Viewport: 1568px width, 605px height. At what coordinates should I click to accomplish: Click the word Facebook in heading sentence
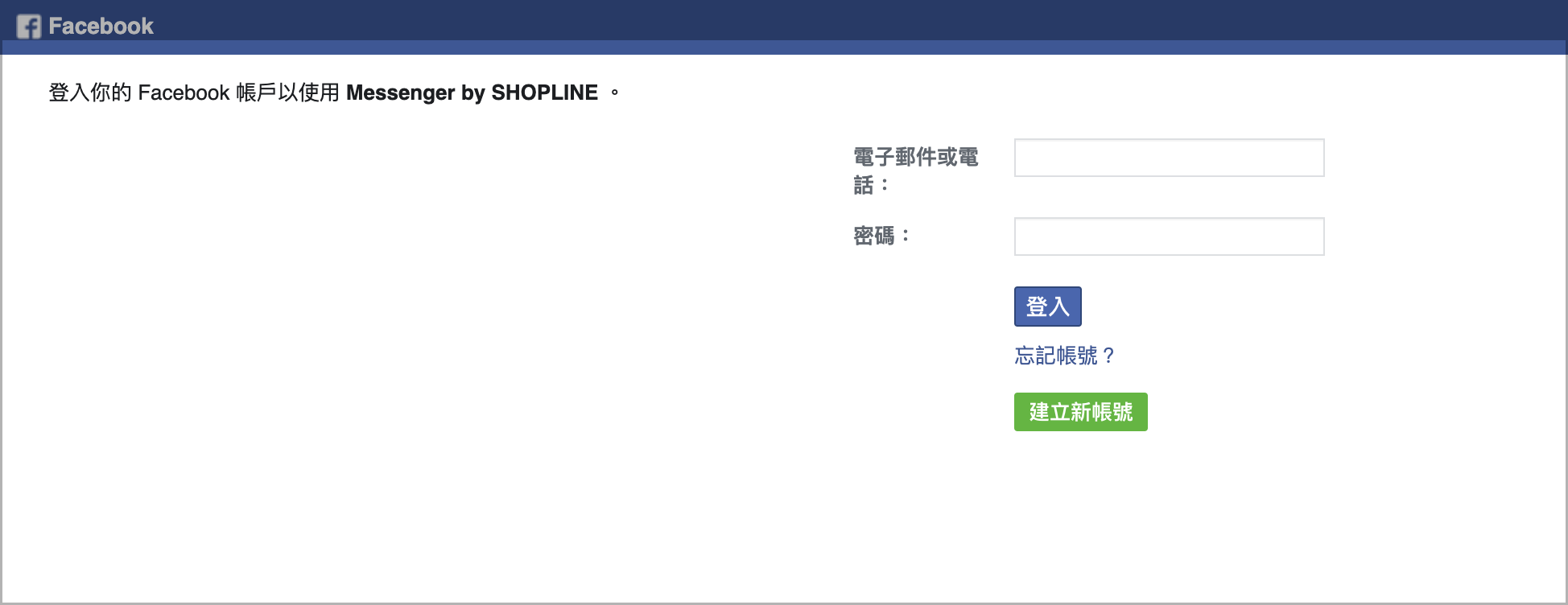coord(184,93)
